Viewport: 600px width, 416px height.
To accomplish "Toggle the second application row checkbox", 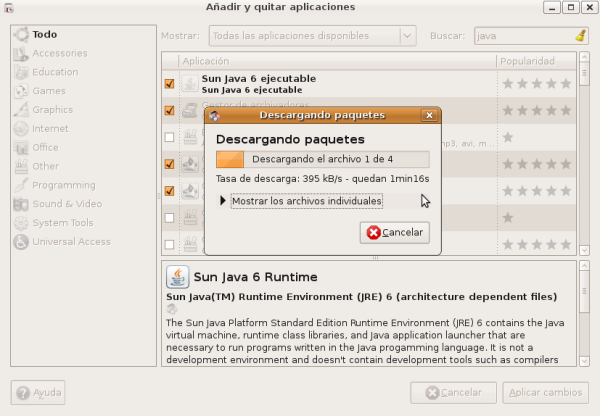I will tap(169, 110).
